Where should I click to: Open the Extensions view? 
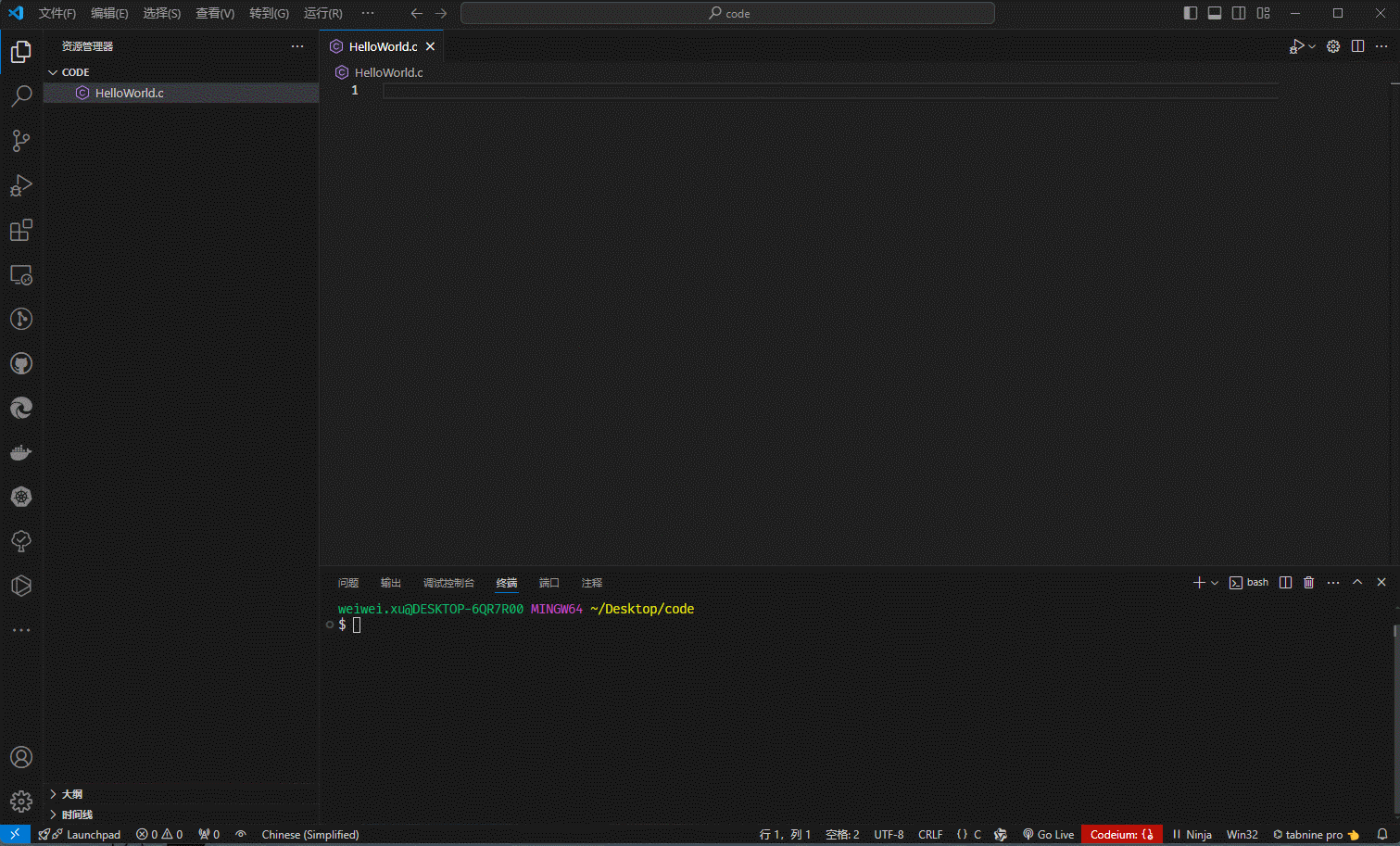(21, 230)
